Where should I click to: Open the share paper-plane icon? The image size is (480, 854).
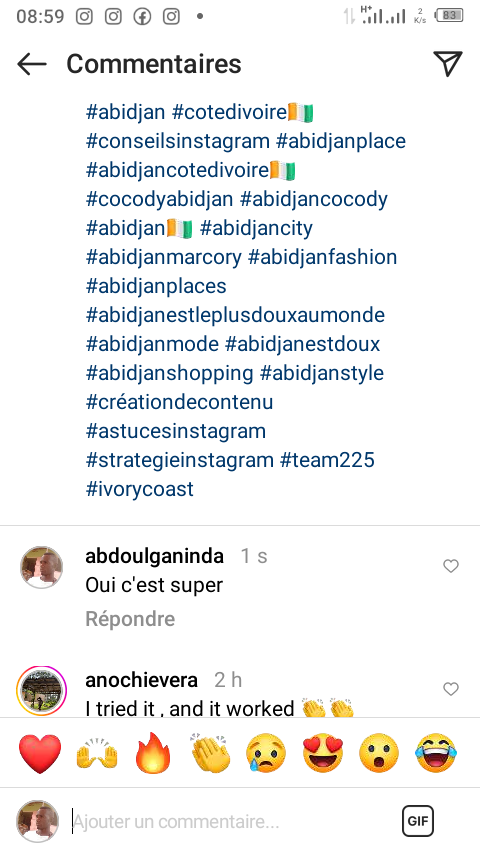pos(448,64)
